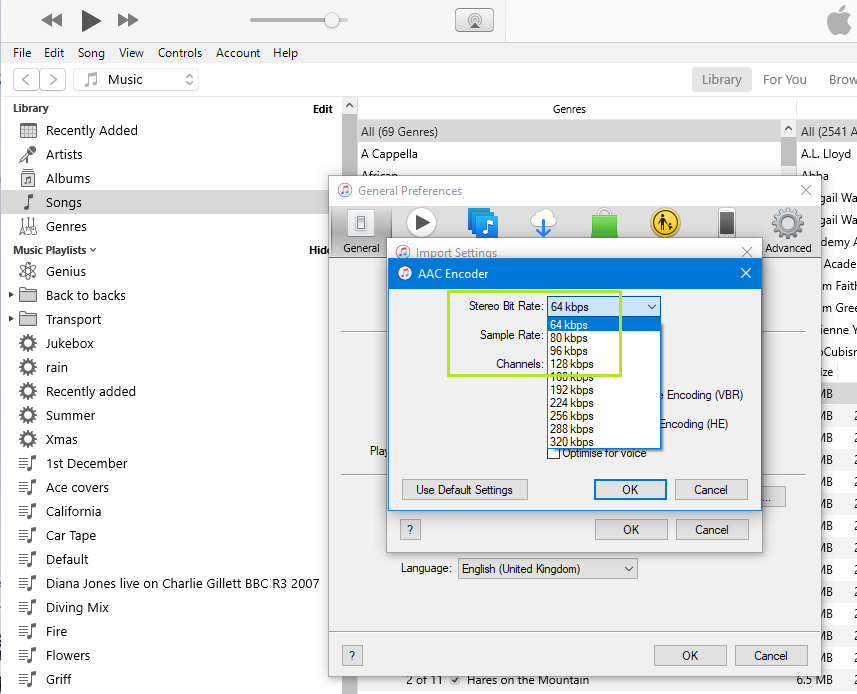Select Artists microphone item in sidebar

171,155
